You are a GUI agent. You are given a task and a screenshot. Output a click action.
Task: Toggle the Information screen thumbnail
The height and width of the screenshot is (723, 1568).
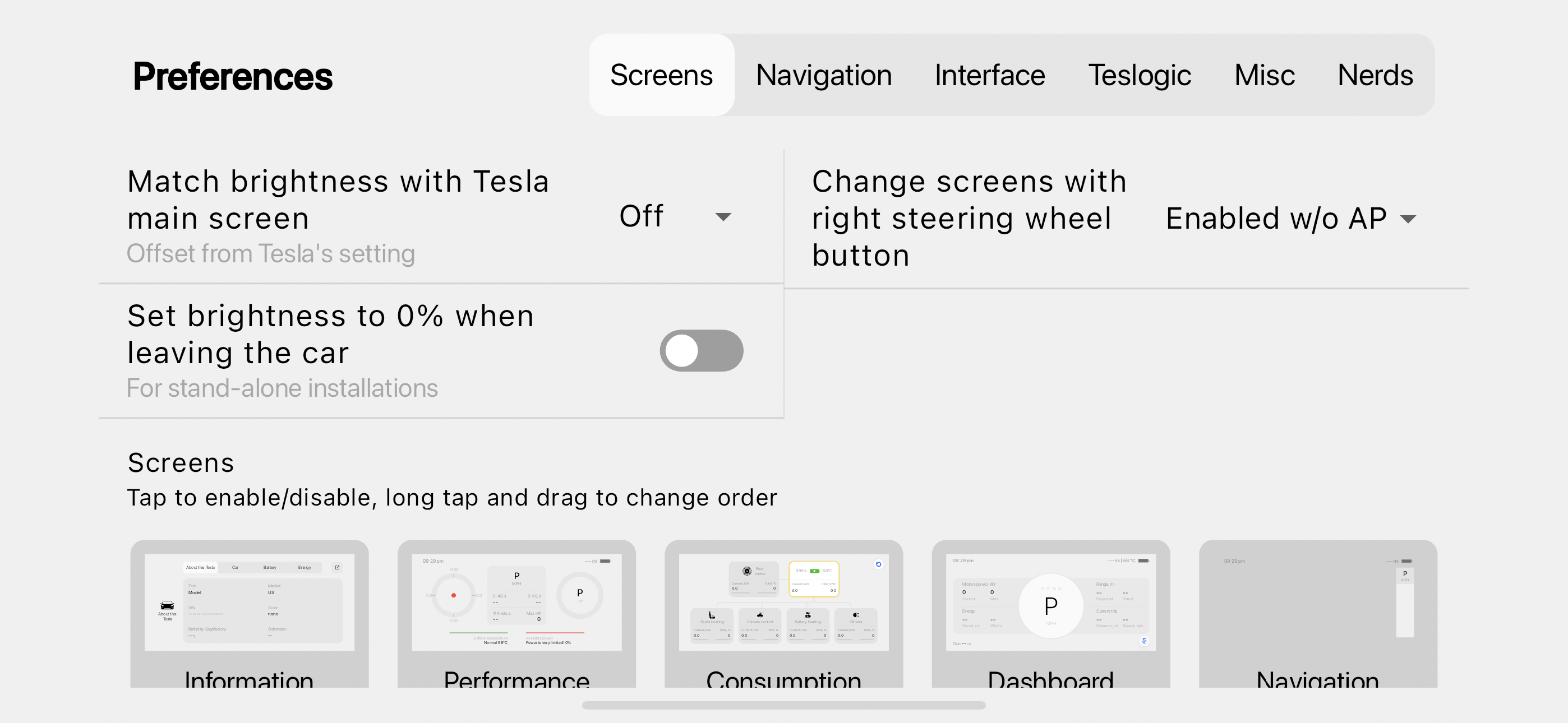click(250, 614)
